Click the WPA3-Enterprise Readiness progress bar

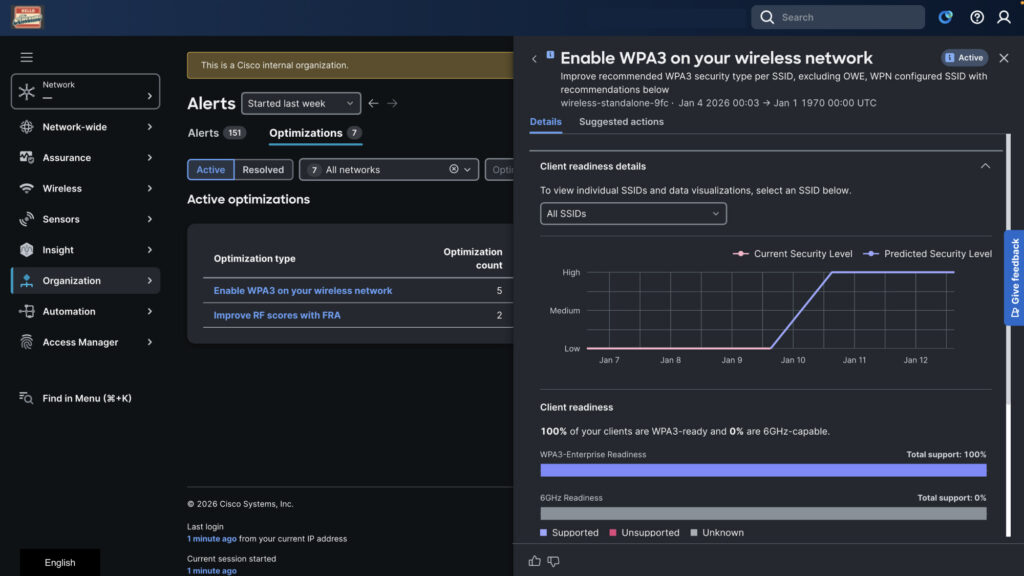[763, 470]
